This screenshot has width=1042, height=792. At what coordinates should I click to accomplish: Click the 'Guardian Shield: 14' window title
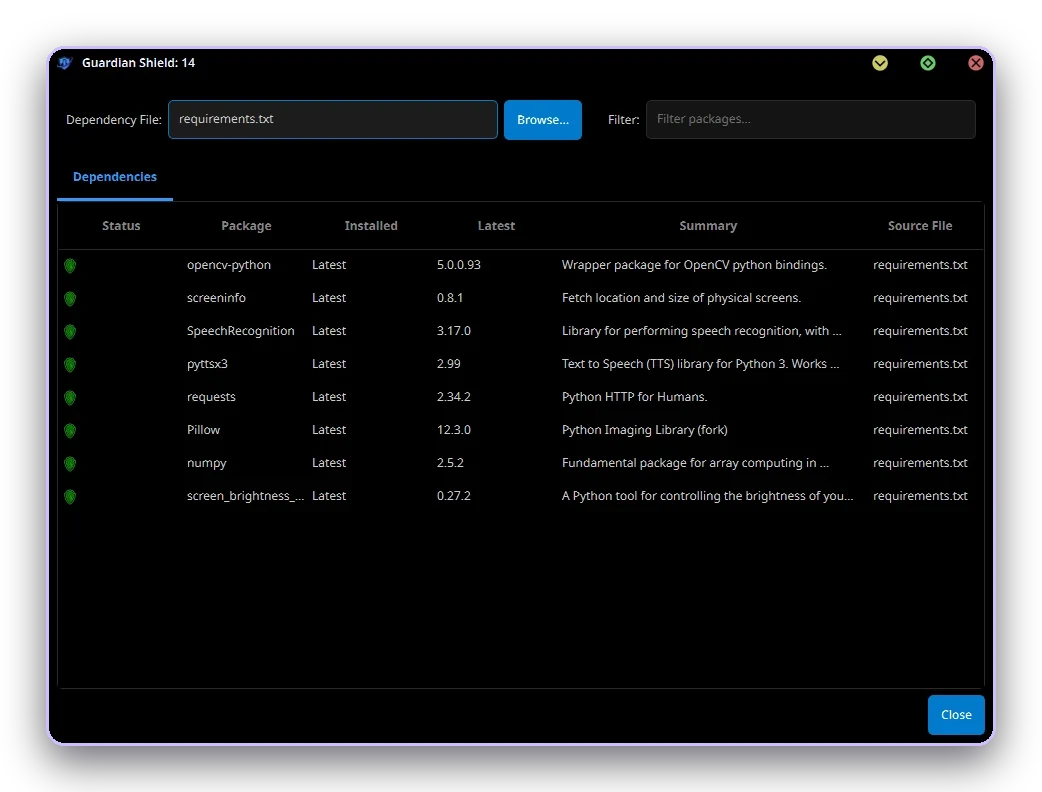[138, 63]
